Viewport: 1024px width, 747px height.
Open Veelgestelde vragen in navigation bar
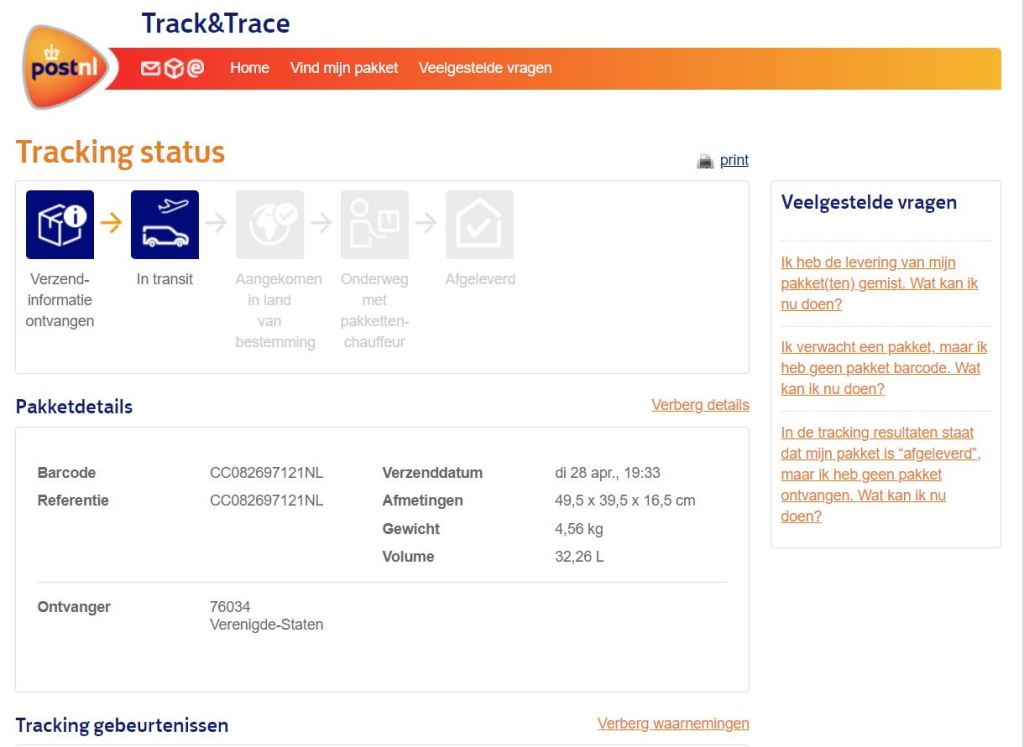point(485,68)
